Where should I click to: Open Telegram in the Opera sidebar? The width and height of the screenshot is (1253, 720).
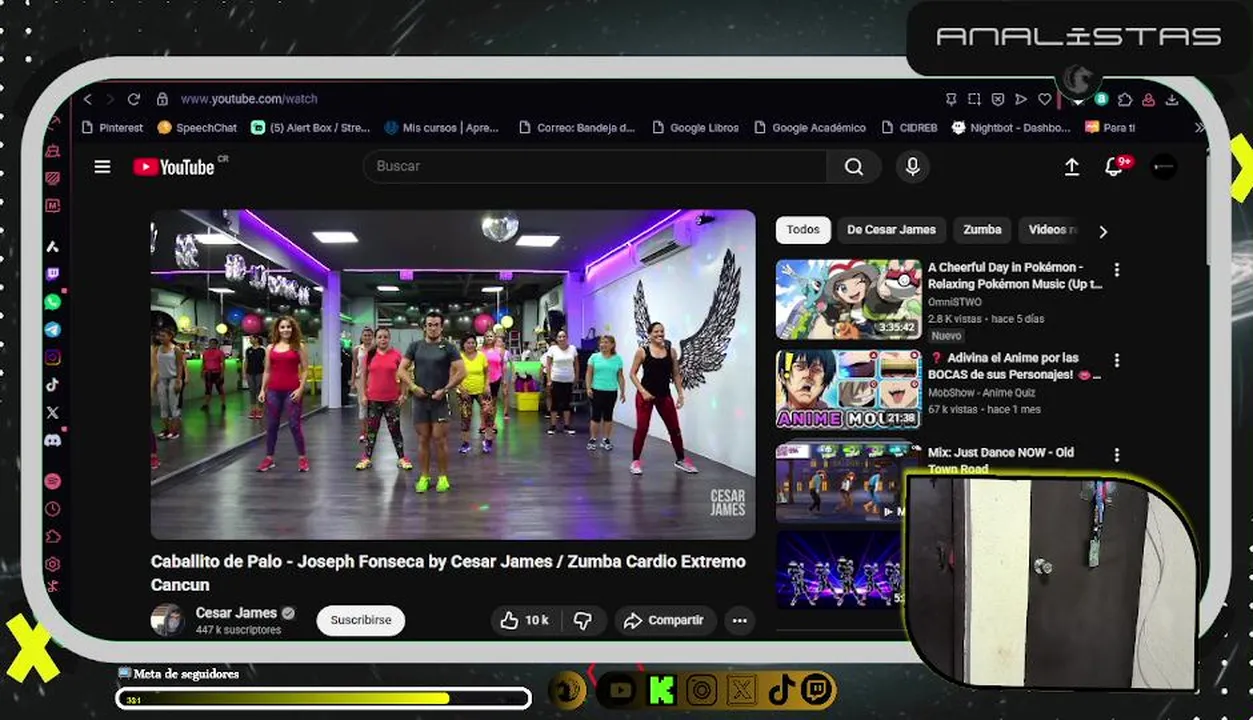(x=53, y=329)
